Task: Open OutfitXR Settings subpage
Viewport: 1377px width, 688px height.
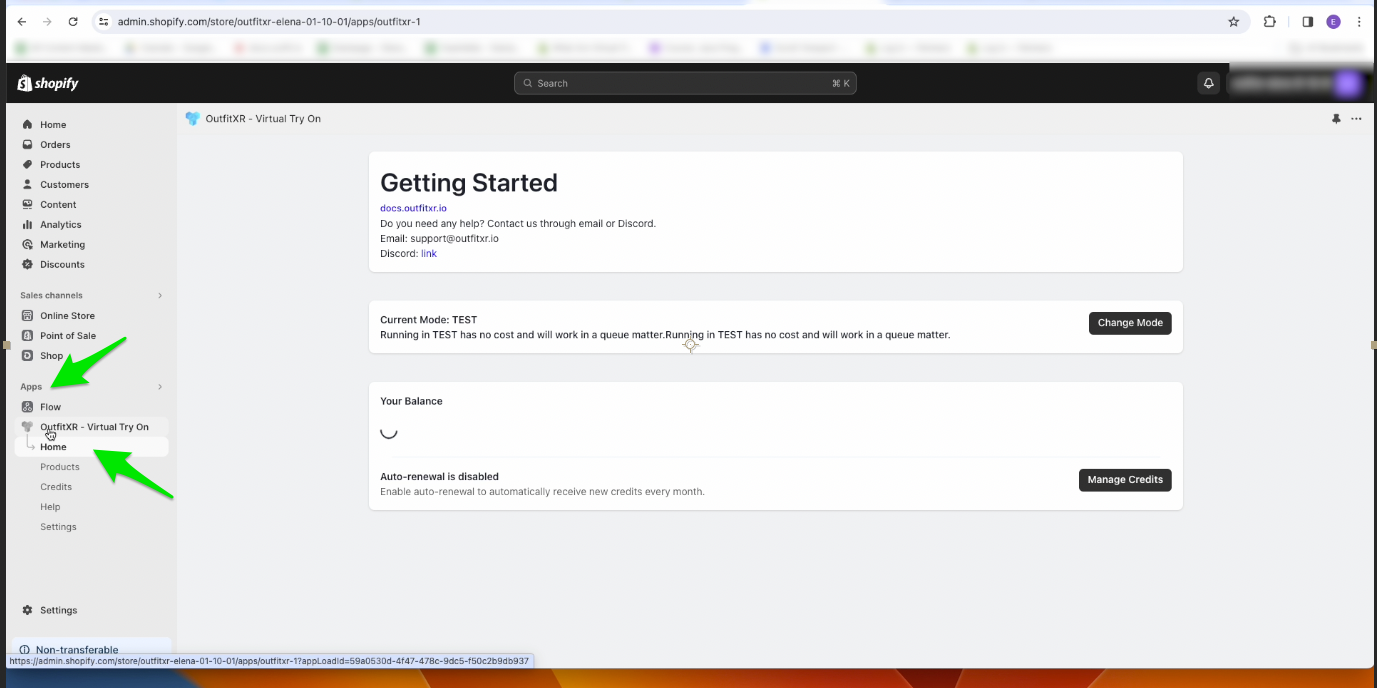Action: tap(58, 527)
